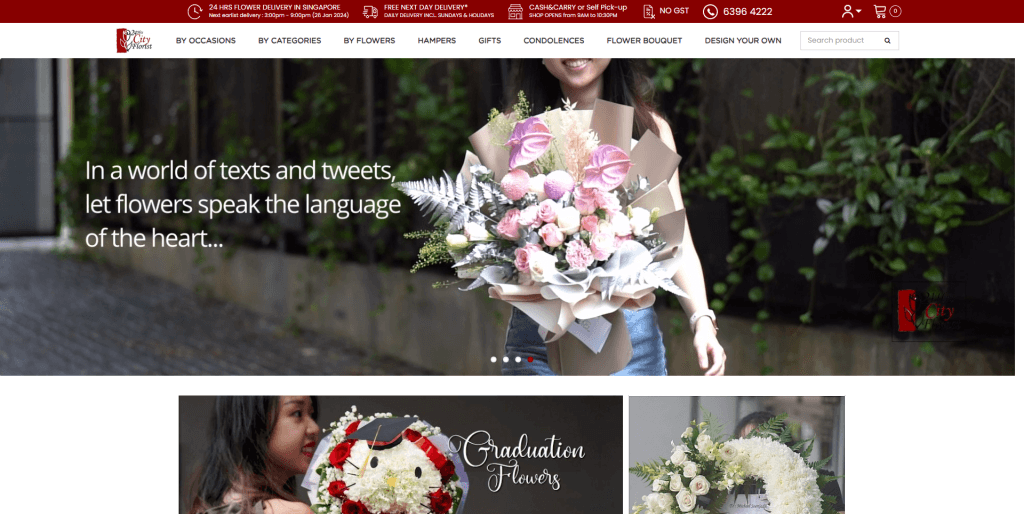Viewport: 1024px width, 514px height.
Task: Click the shop storefront icon
Action: [x=515, y=11]
